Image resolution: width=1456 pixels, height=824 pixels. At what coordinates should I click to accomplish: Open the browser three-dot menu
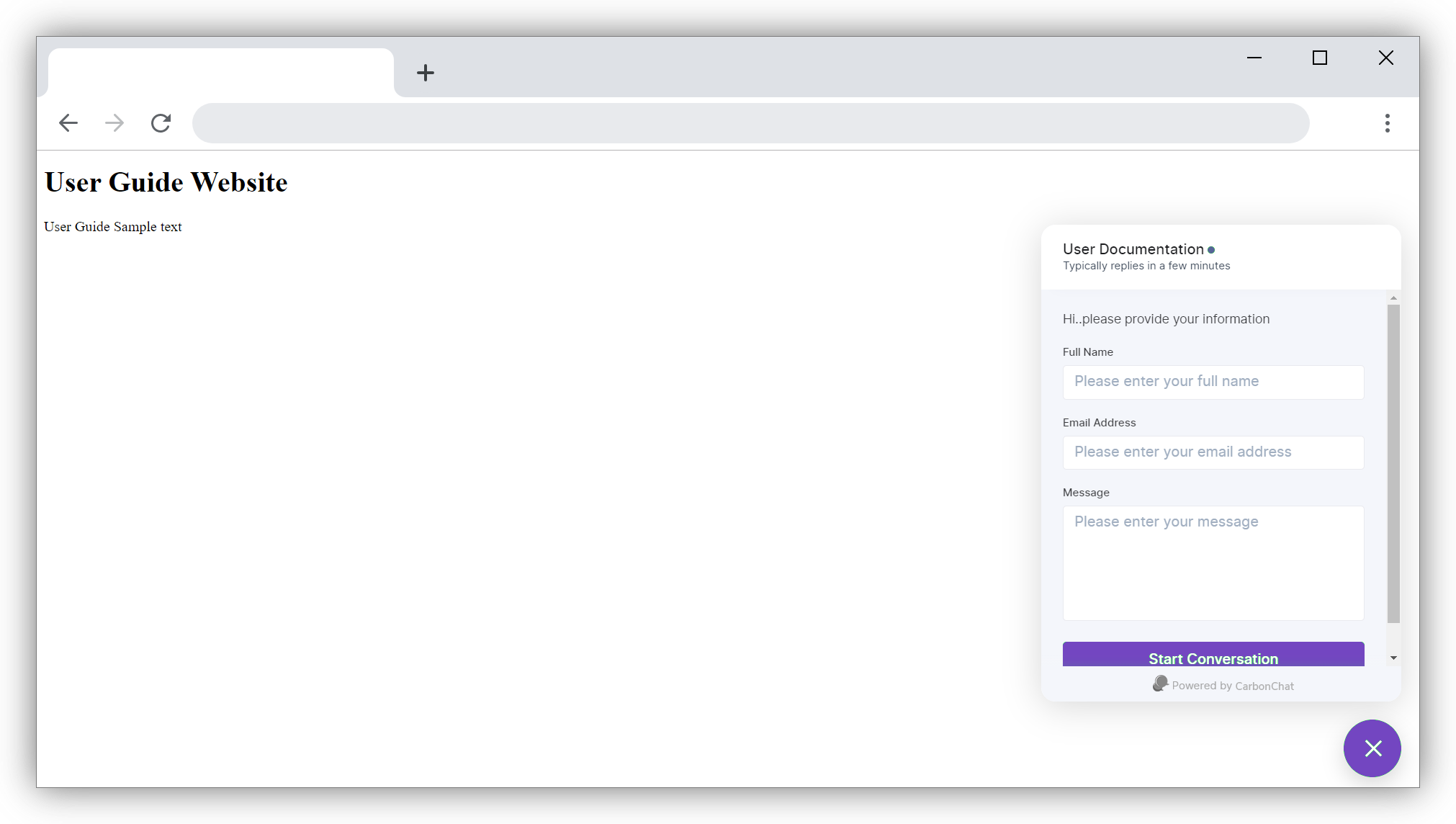click(x=1387, y=123)
